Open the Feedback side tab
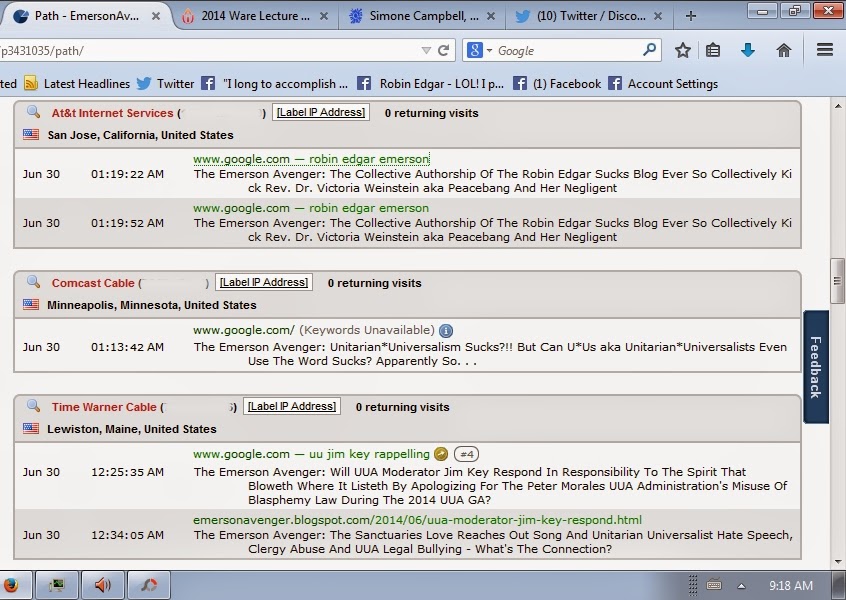846x600 pixels. (x=816, y=367)
